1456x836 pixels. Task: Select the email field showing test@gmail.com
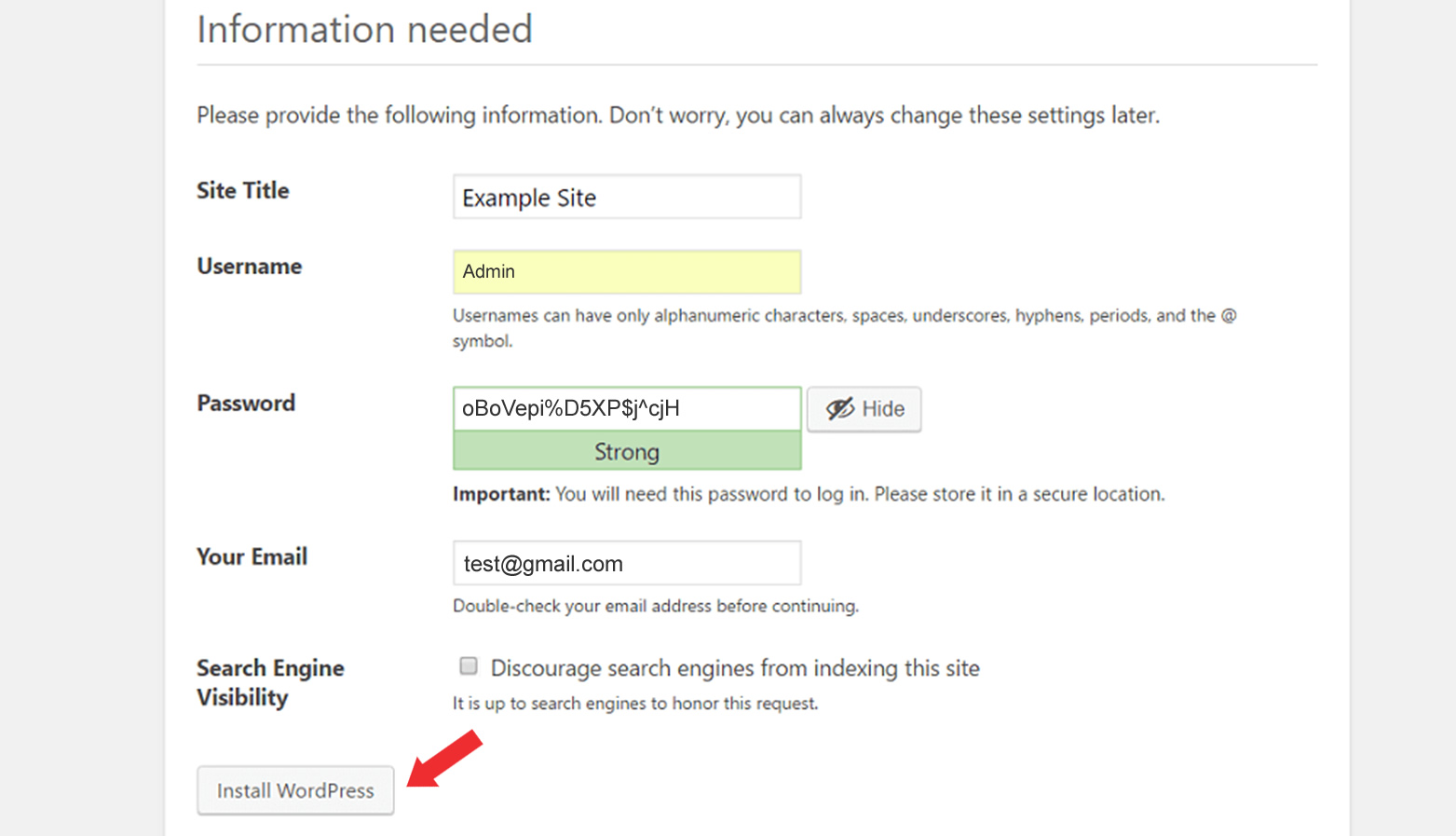click(x=626, y=563)
